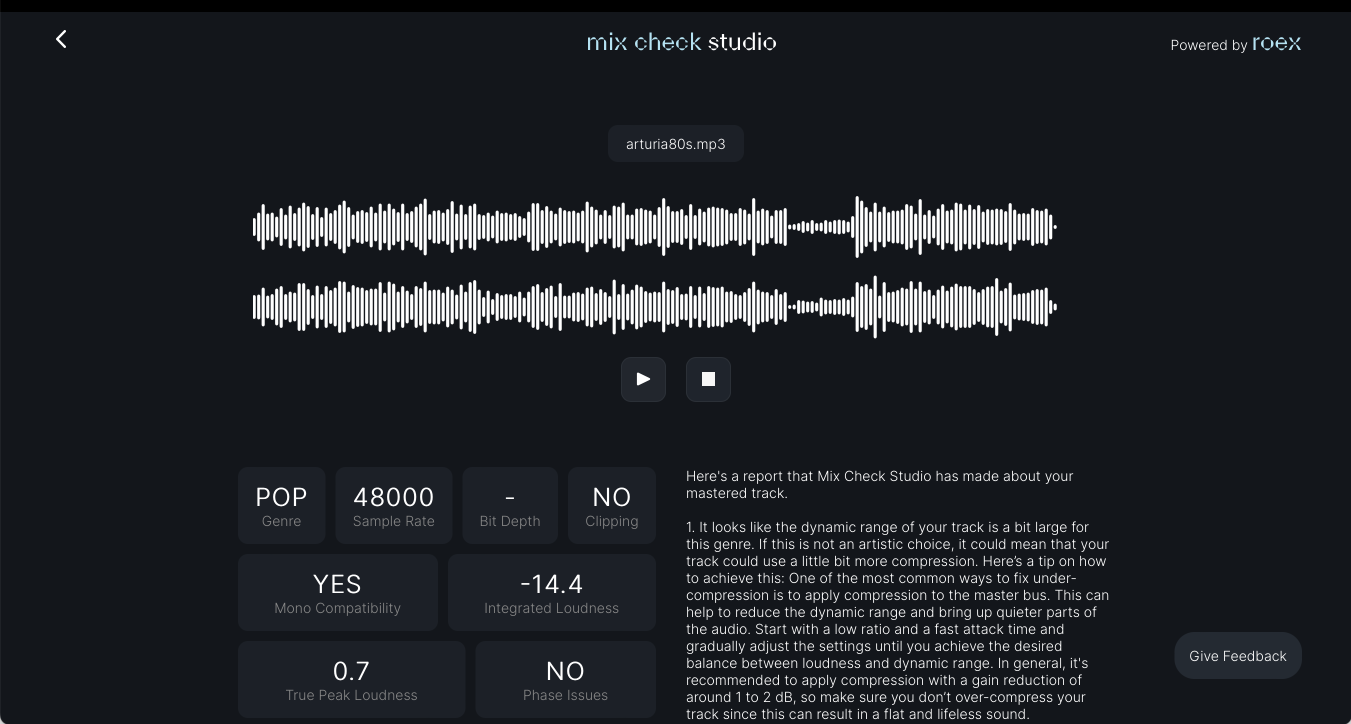Select the arturia80s.mp3 file name label
Screen dimensions: 1351x724
pos(676,144)
